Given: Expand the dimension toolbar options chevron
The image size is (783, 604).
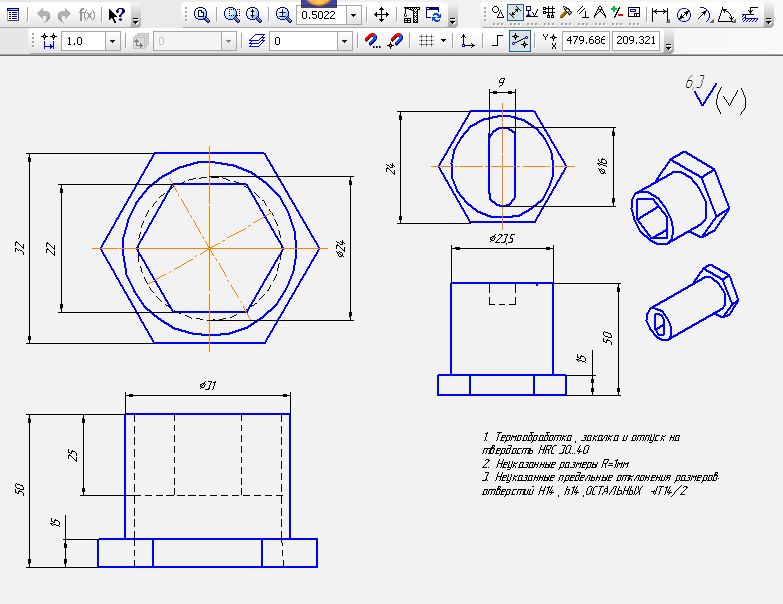Looking at the screenshot, I should tap(769, 18).
